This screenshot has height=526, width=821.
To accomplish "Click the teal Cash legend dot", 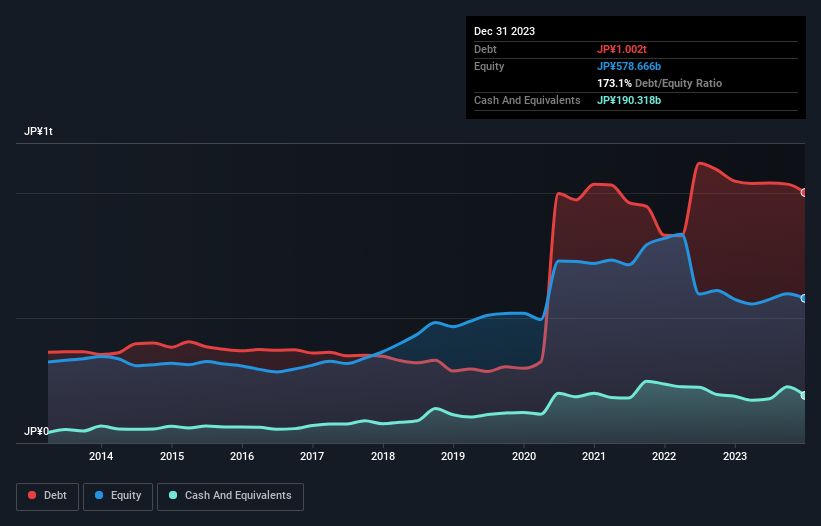I will pyautogui.click(x=173, y=495).
